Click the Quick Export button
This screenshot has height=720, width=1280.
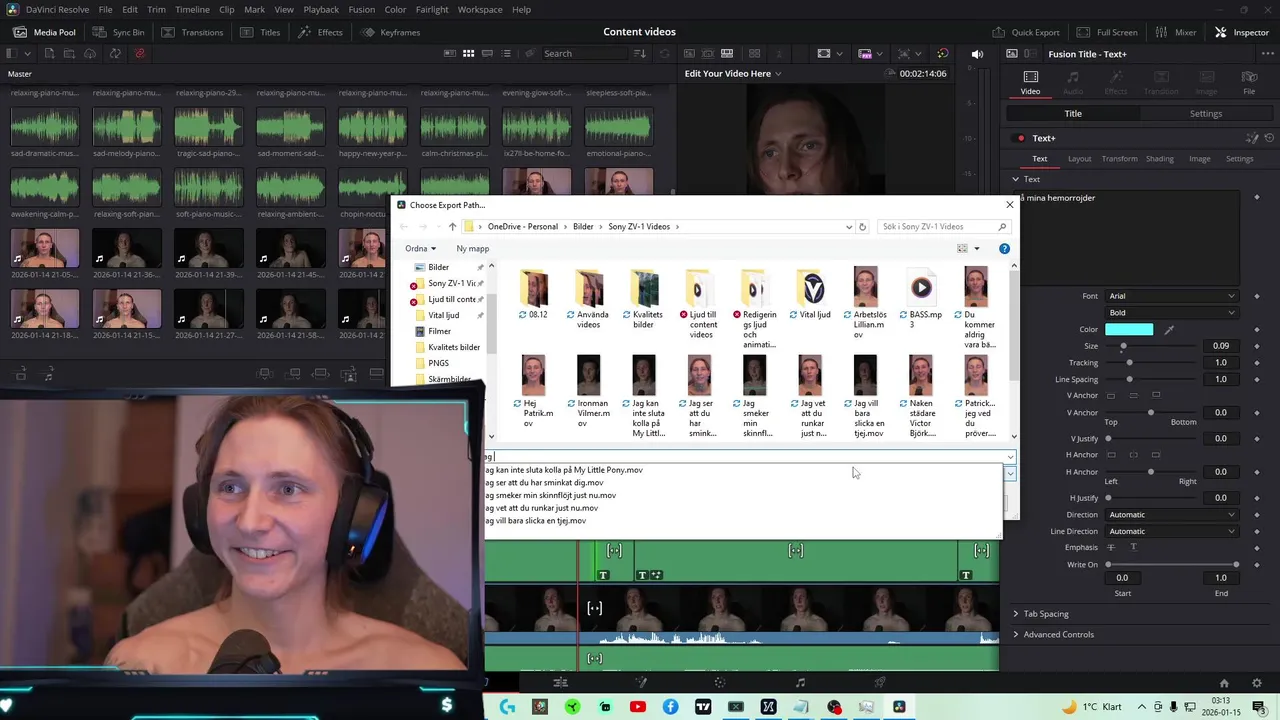click(x=1026, y=32)
